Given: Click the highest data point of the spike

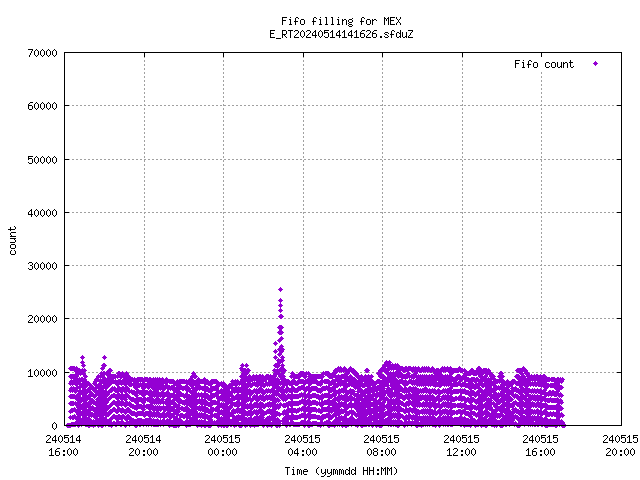Looking at the screenshot, I should tap(280, 289).
